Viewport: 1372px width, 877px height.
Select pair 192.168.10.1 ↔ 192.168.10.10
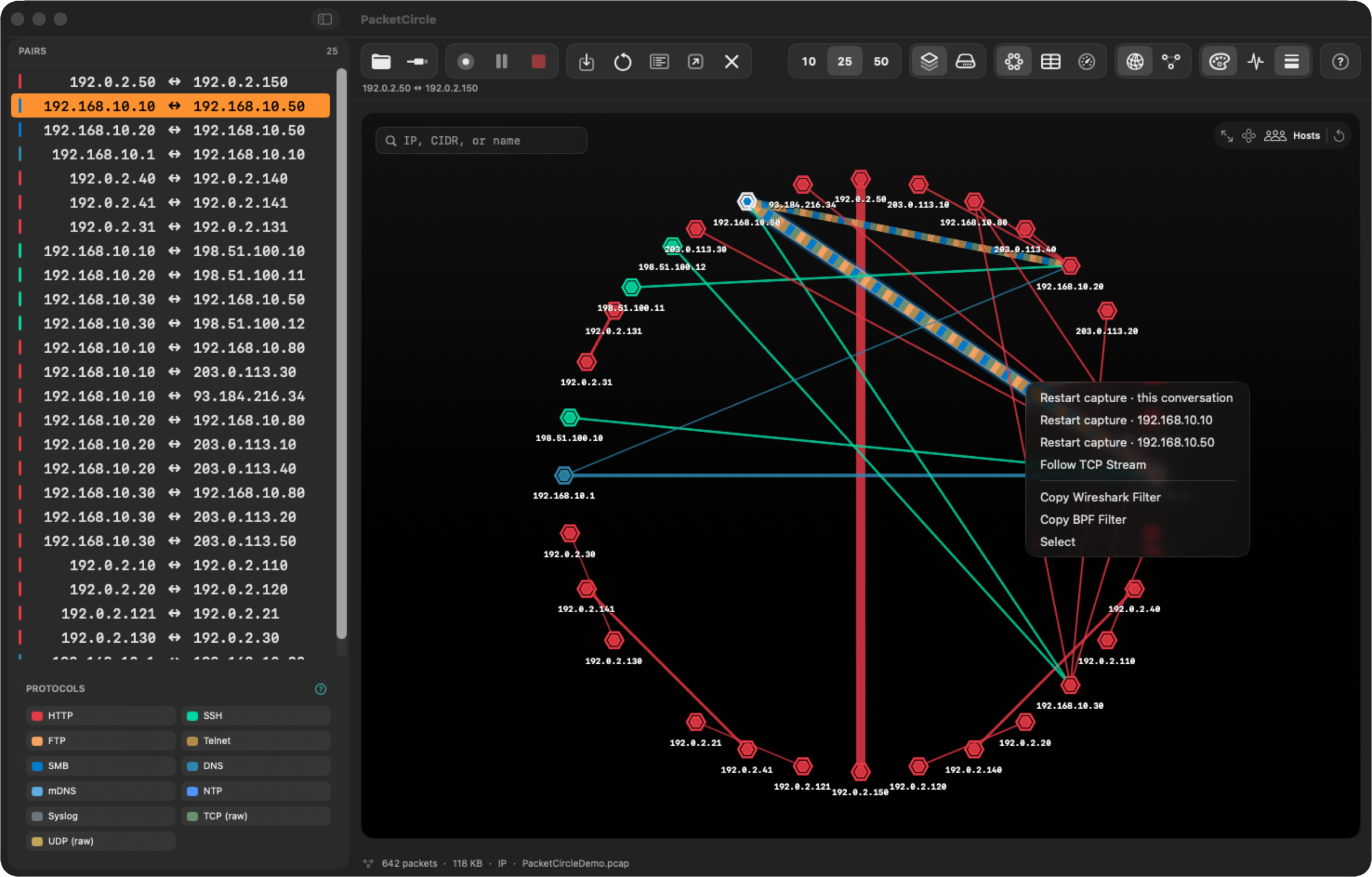171,154
